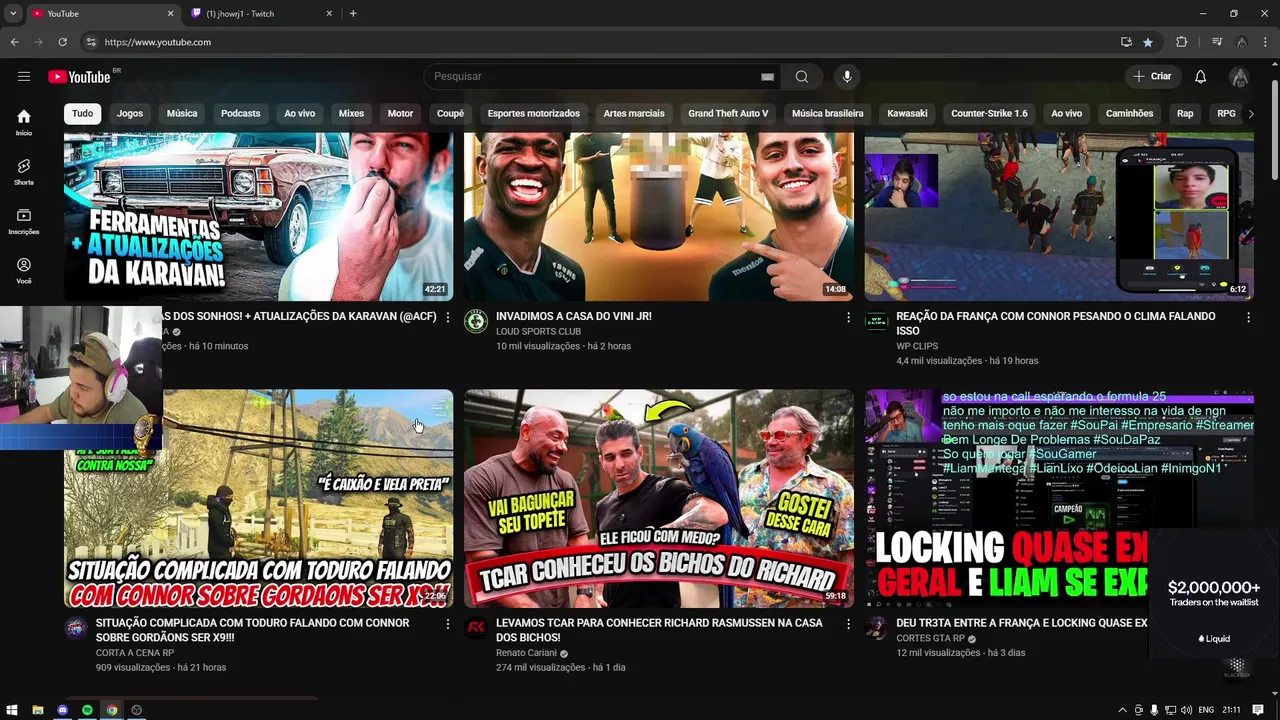Open Shorts from the left sidebar
The image size is (1280, 720).
(x=24, y=172)
